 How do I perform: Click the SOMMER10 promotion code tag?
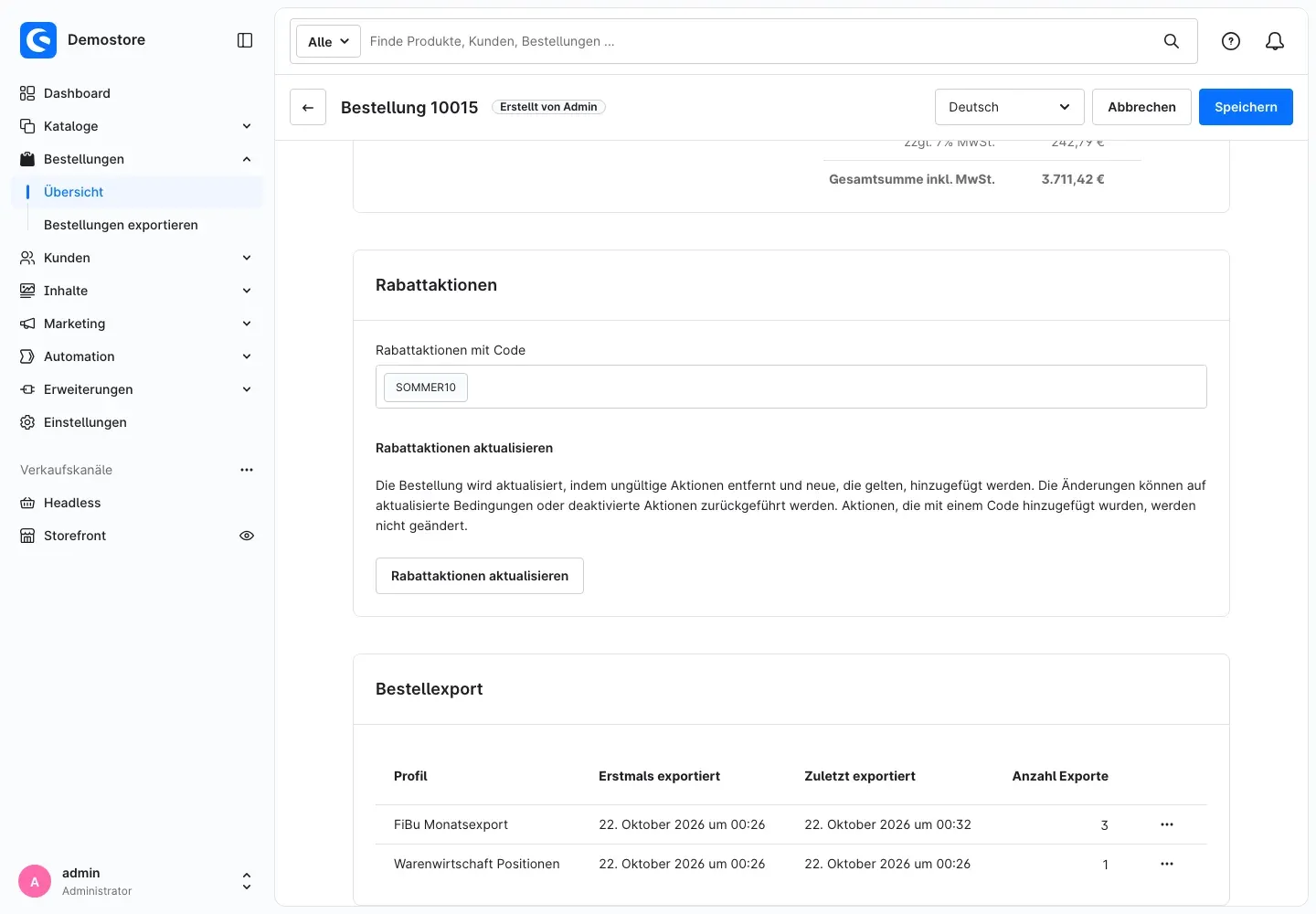426,388
